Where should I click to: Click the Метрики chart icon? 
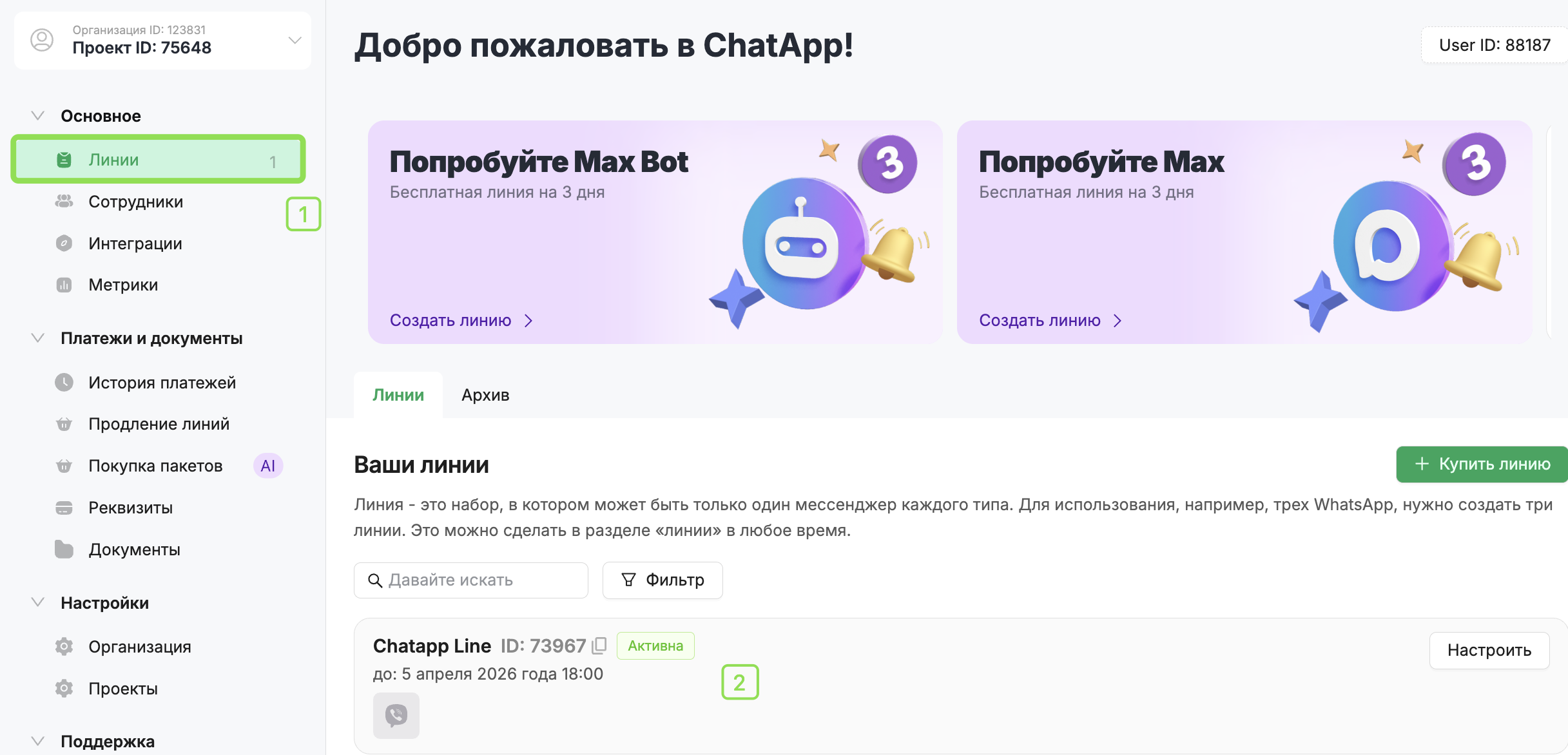[64, 285]
